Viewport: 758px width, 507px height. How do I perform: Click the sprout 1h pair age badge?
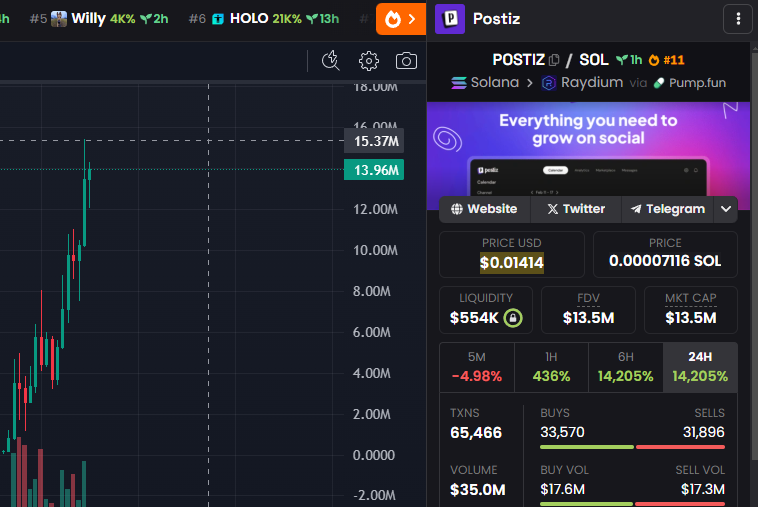tap(629, 60)
